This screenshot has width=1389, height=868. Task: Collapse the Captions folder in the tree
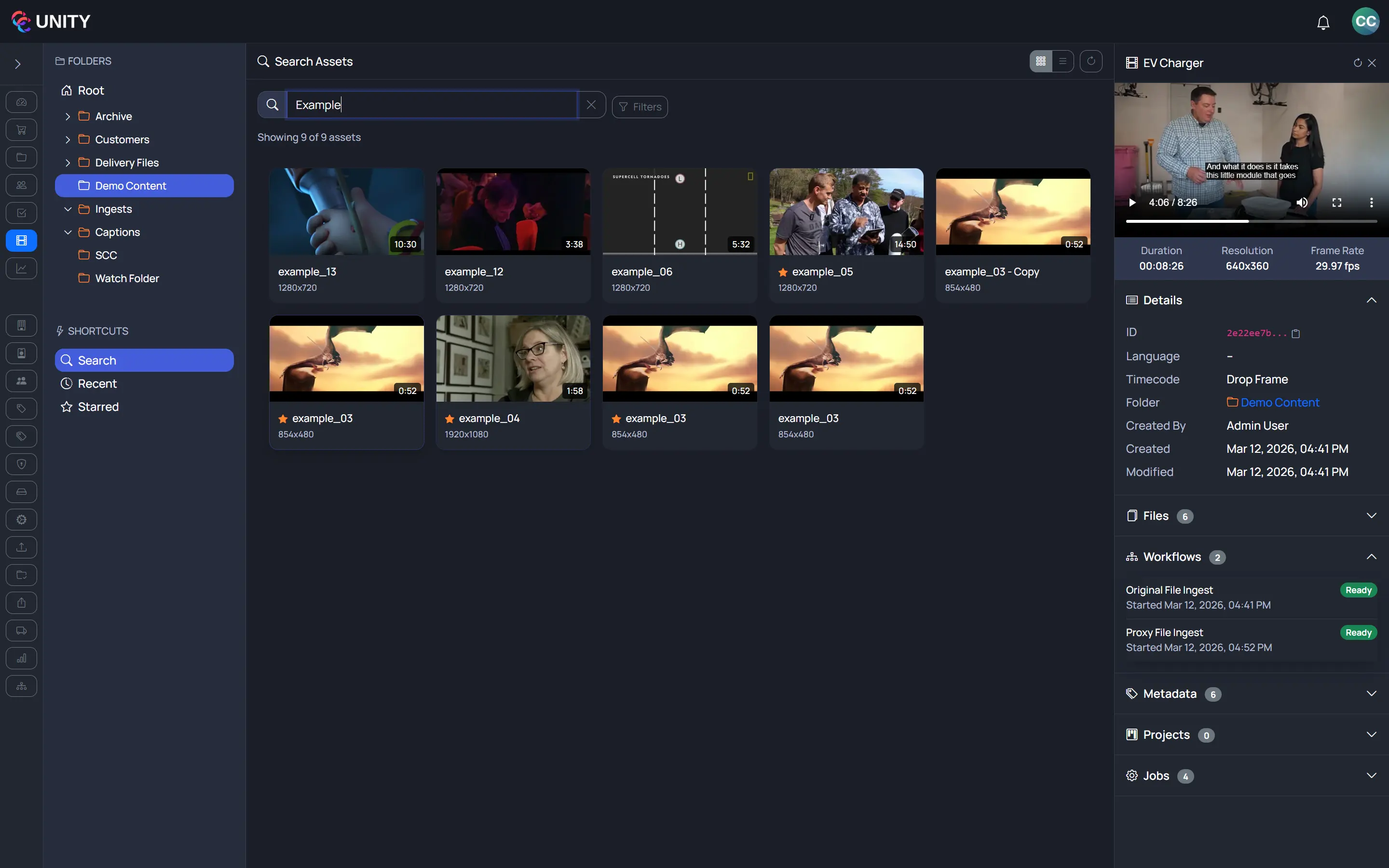tap(68, 232)
